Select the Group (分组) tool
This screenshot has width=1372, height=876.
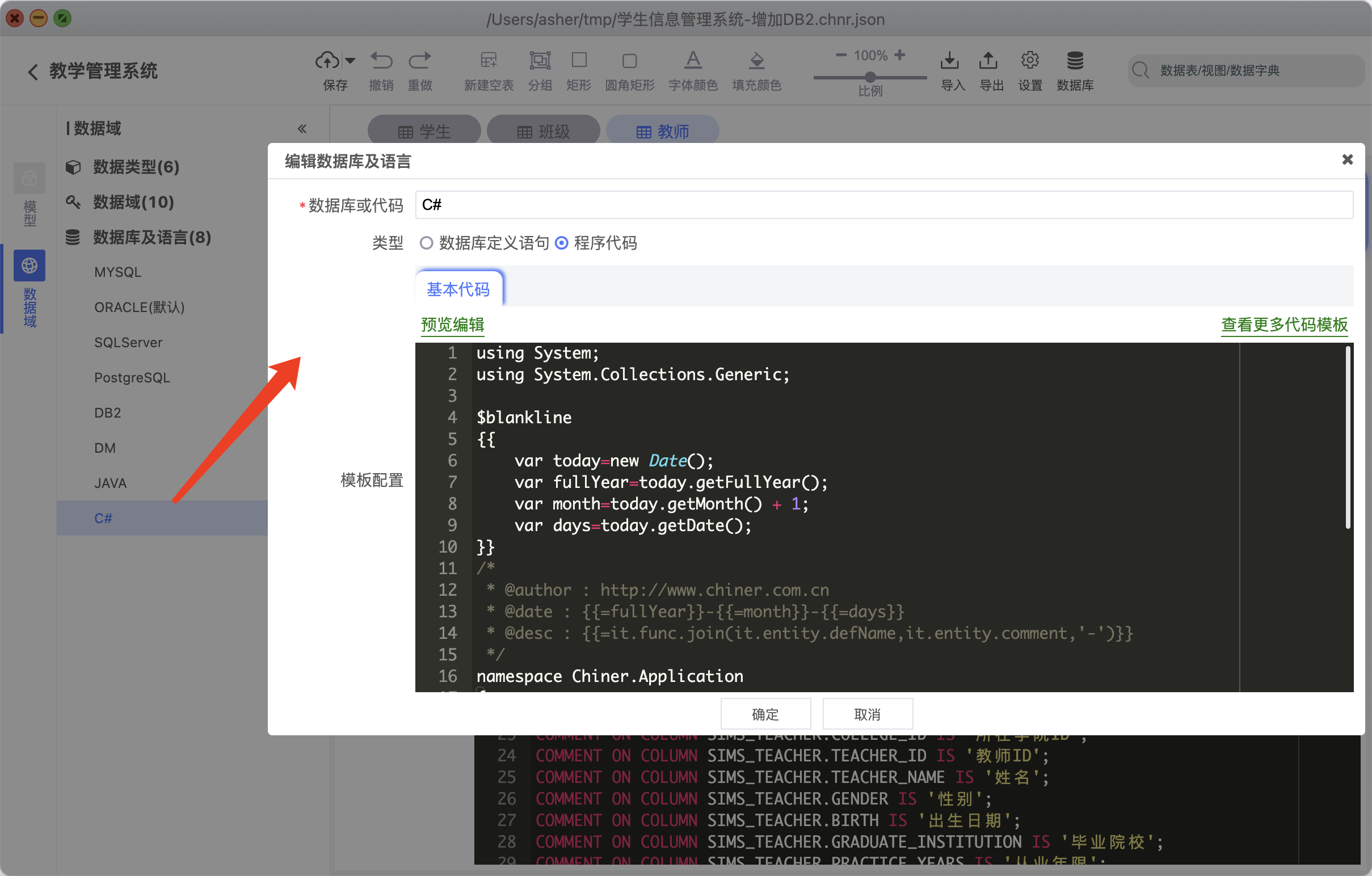pyautogui.click(x=540, y=60)
